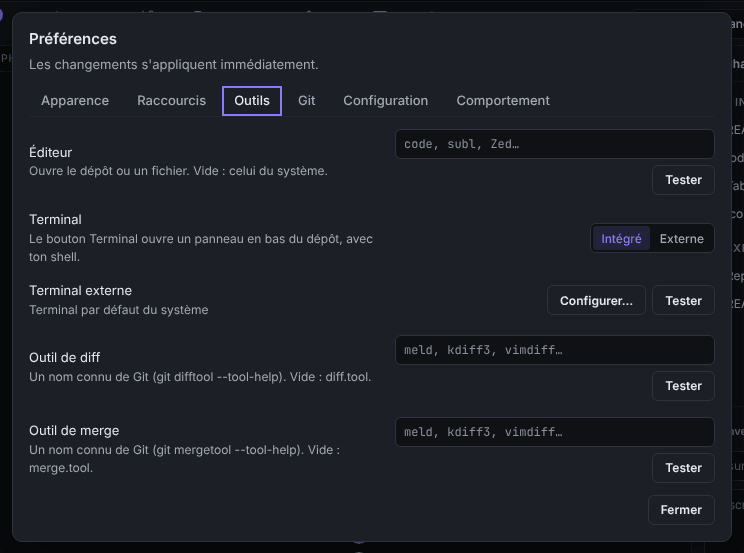
Task: Select the Outils tab
Action: pyautogui.click(x=252, y=101)
